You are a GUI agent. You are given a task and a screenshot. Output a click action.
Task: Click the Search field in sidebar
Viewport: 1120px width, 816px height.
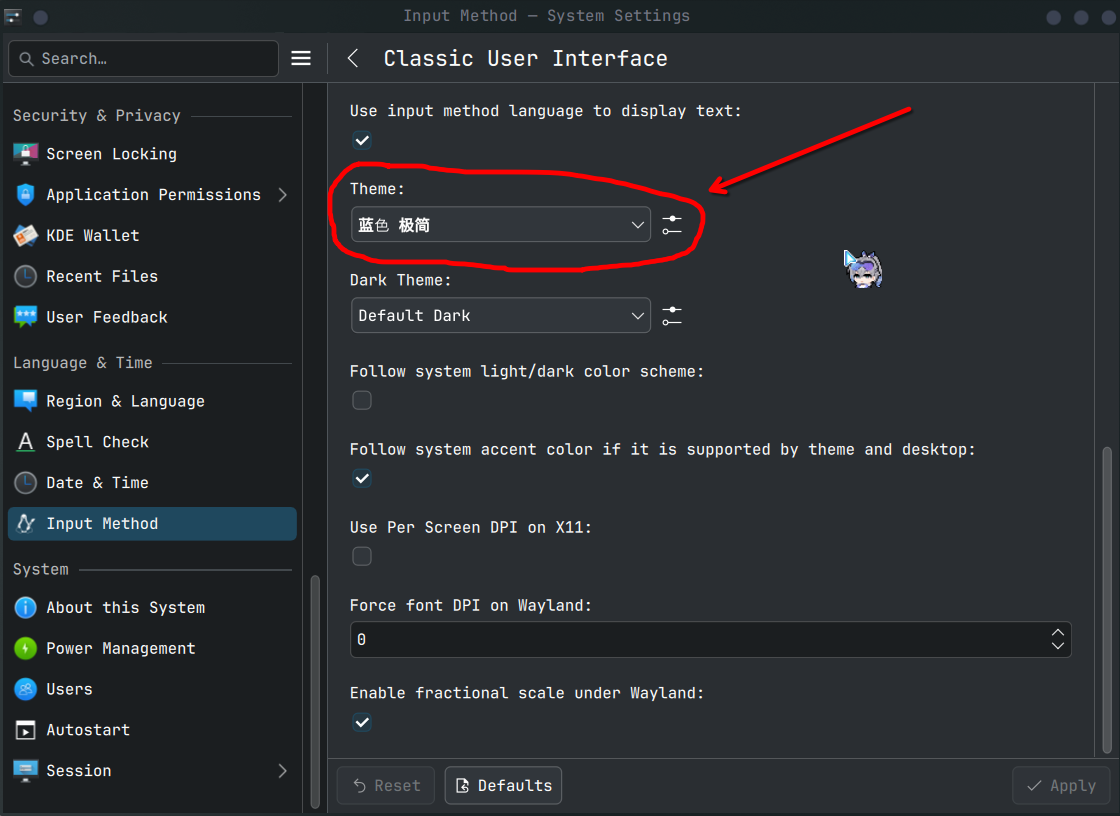point(150,59)
